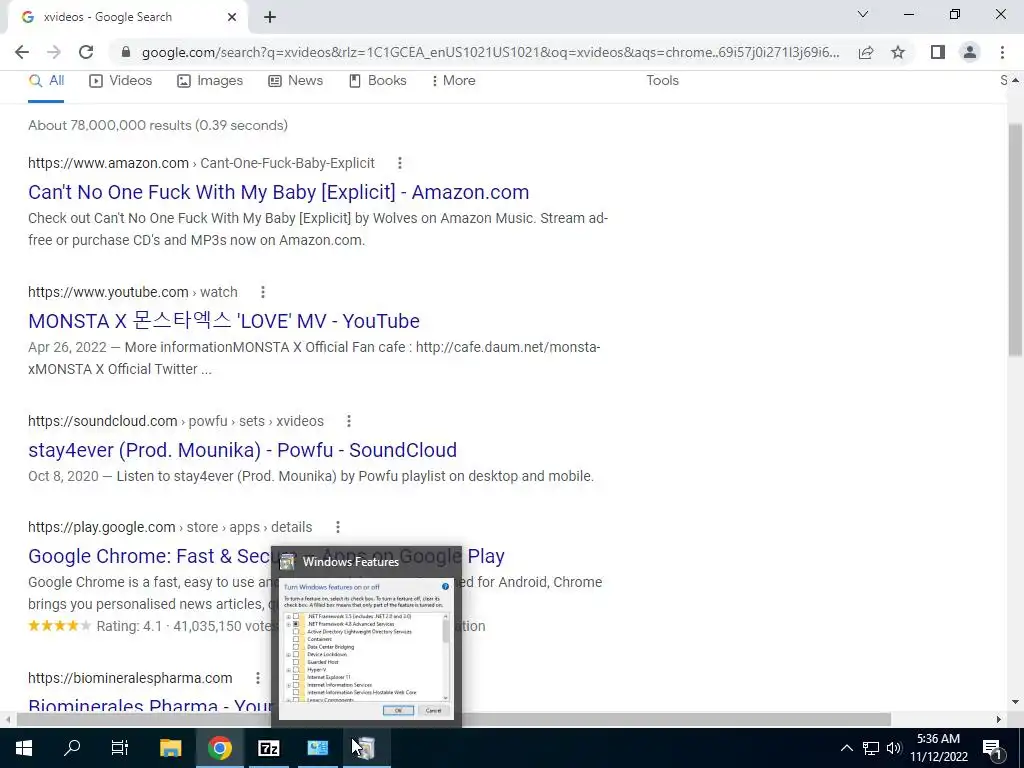Click the Windows Features preview thumbnail
Screen dimensions: 1024x768
pos(366,648)
